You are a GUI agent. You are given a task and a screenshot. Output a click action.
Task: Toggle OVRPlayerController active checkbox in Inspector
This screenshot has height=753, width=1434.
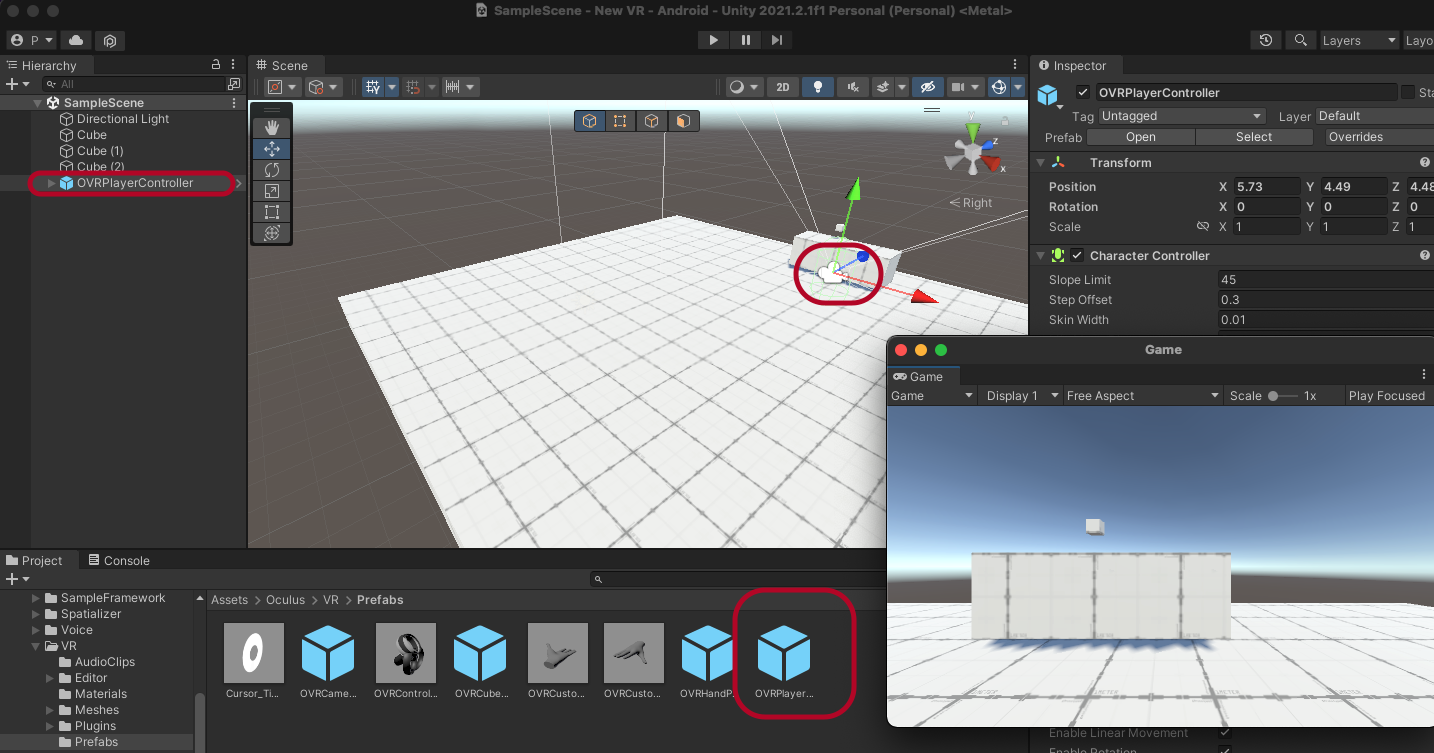click(x=1082, y=93)
